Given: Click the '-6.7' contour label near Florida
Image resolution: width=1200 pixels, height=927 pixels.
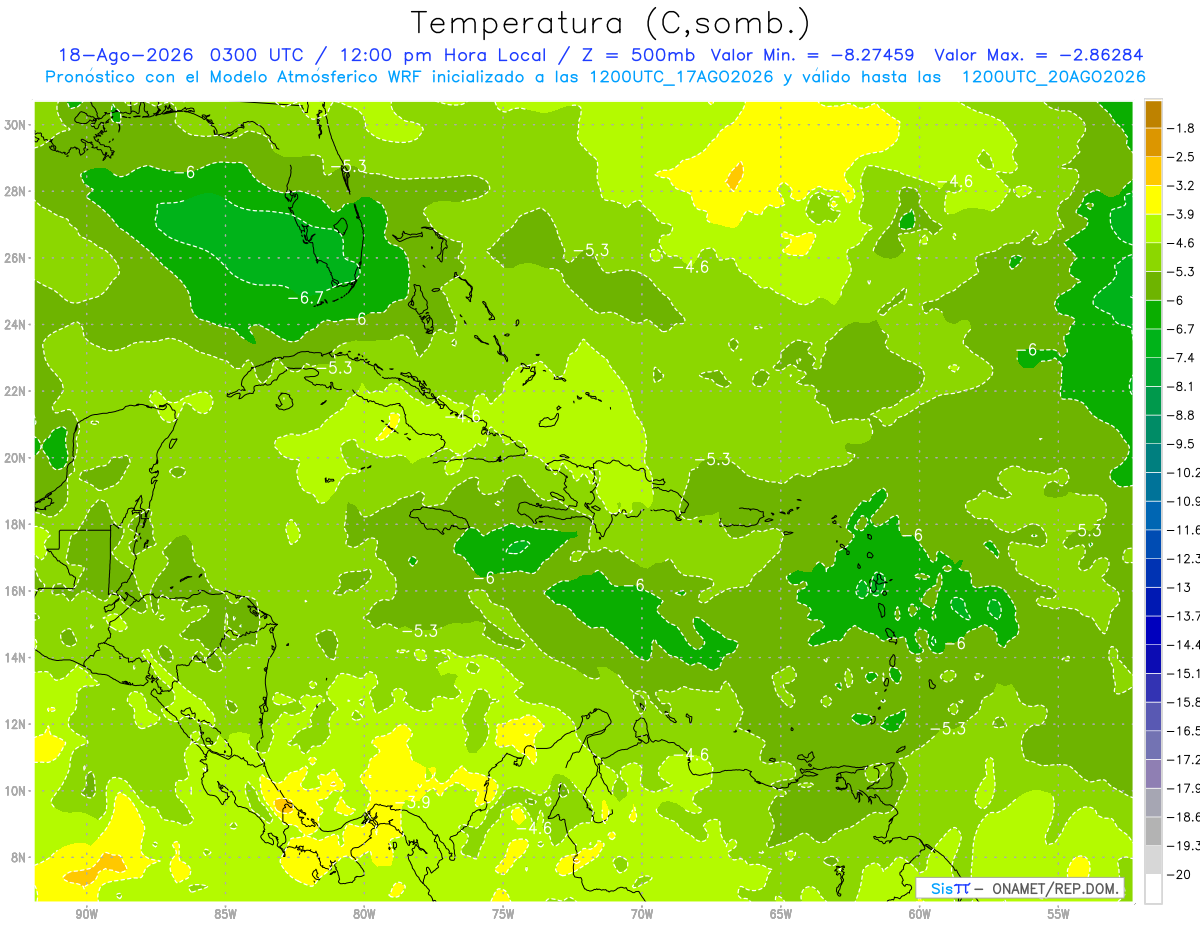Looking at the screenshot, I should [305, 298].
